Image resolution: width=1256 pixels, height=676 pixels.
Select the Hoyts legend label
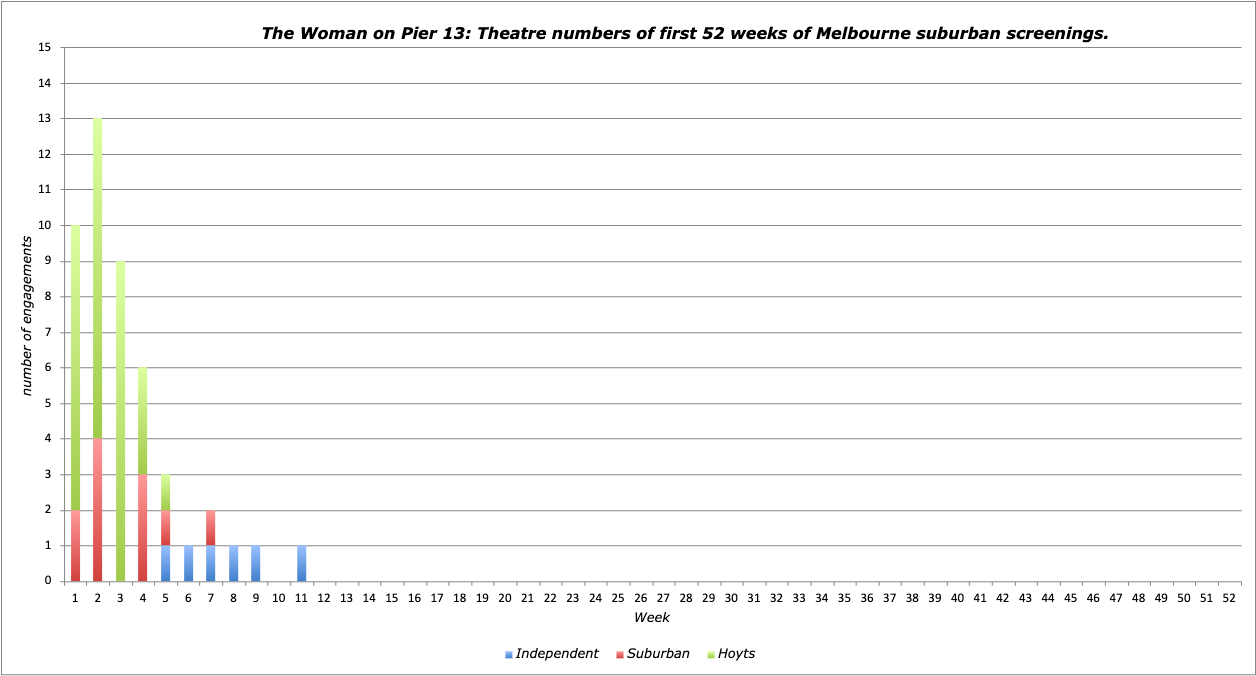(737, 654)
